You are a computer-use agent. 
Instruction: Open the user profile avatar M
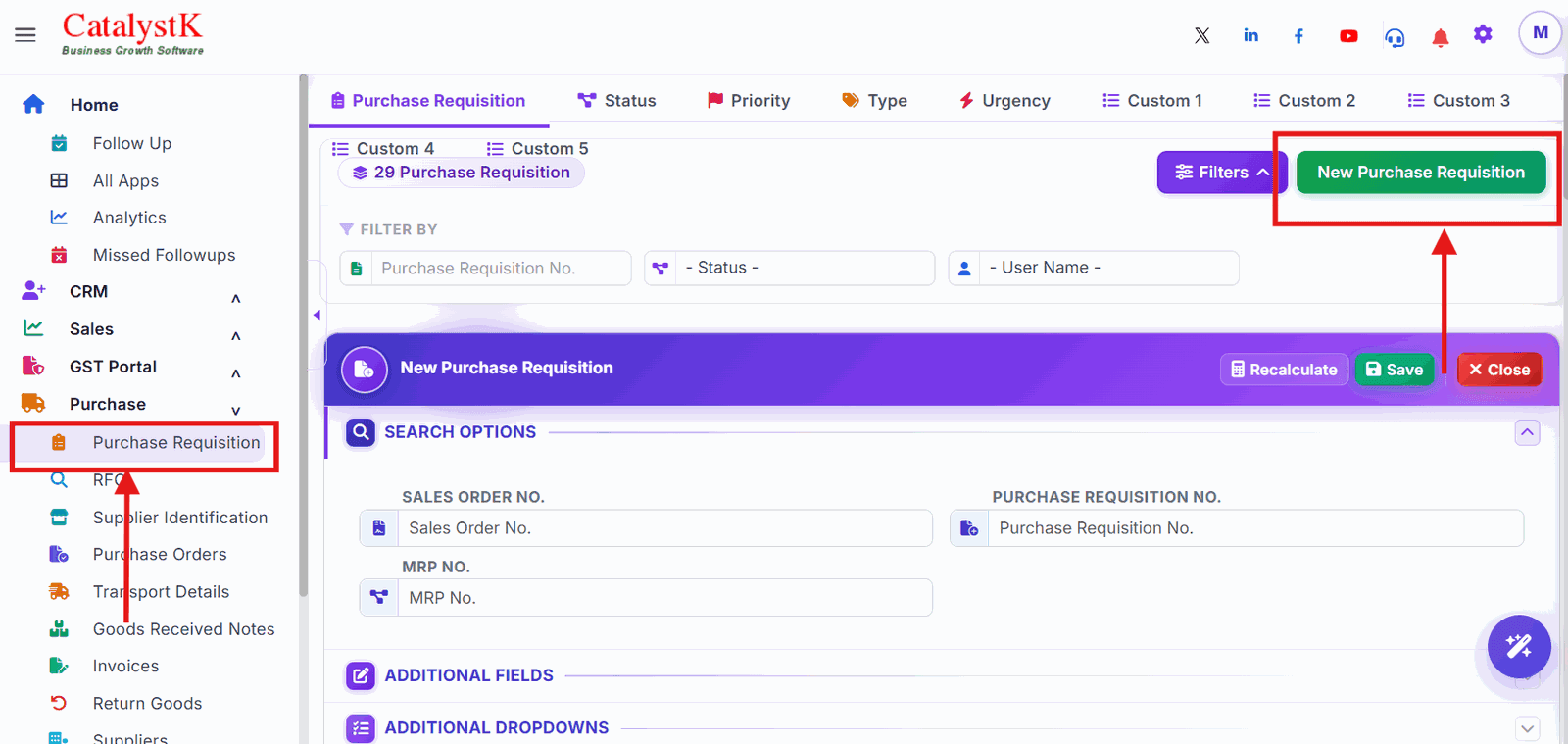point(1540,33)
